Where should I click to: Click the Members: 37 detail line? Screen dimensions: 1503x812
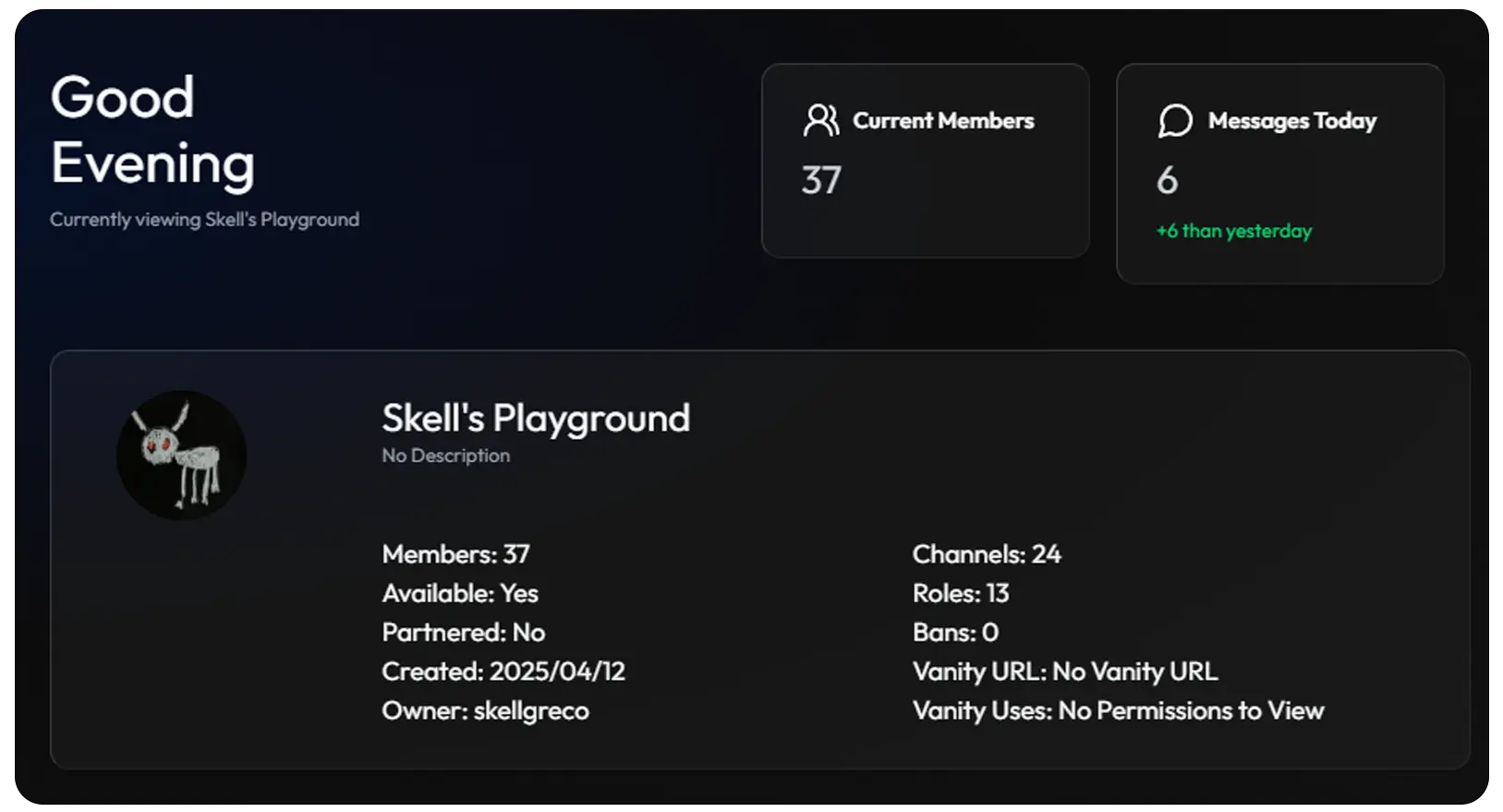(455, 554)
